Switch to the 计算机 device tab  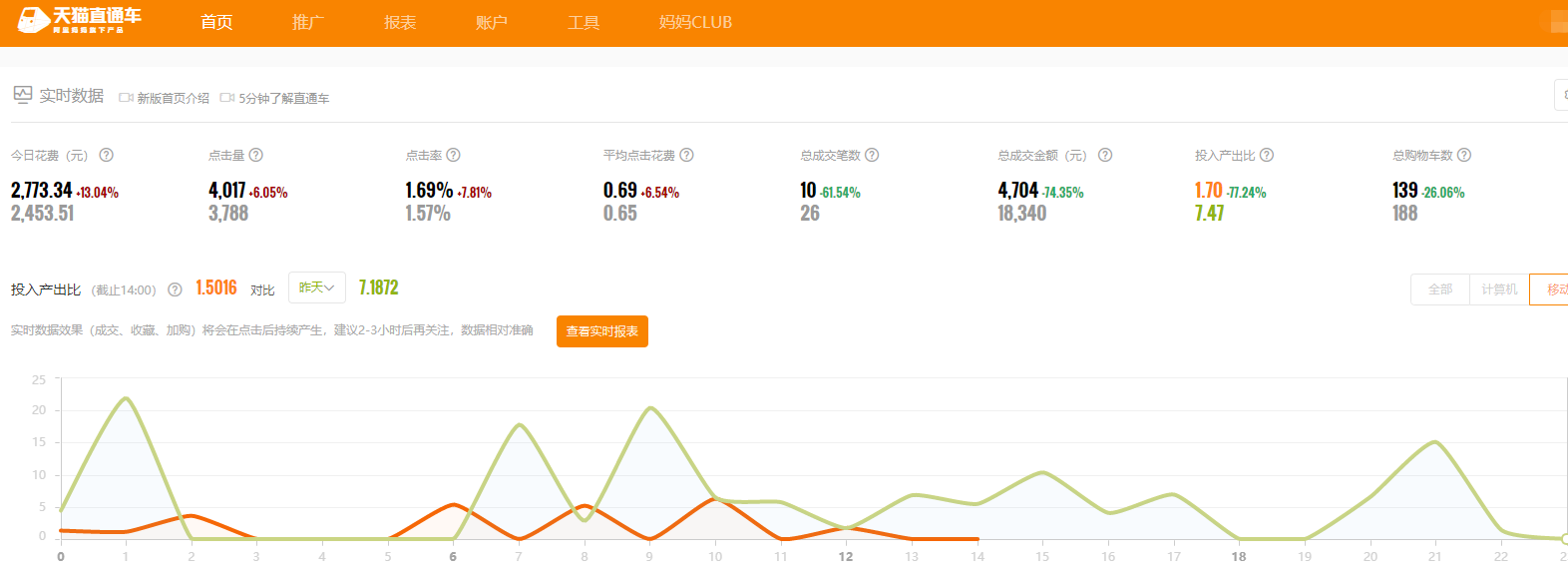tap(1499, 289)
